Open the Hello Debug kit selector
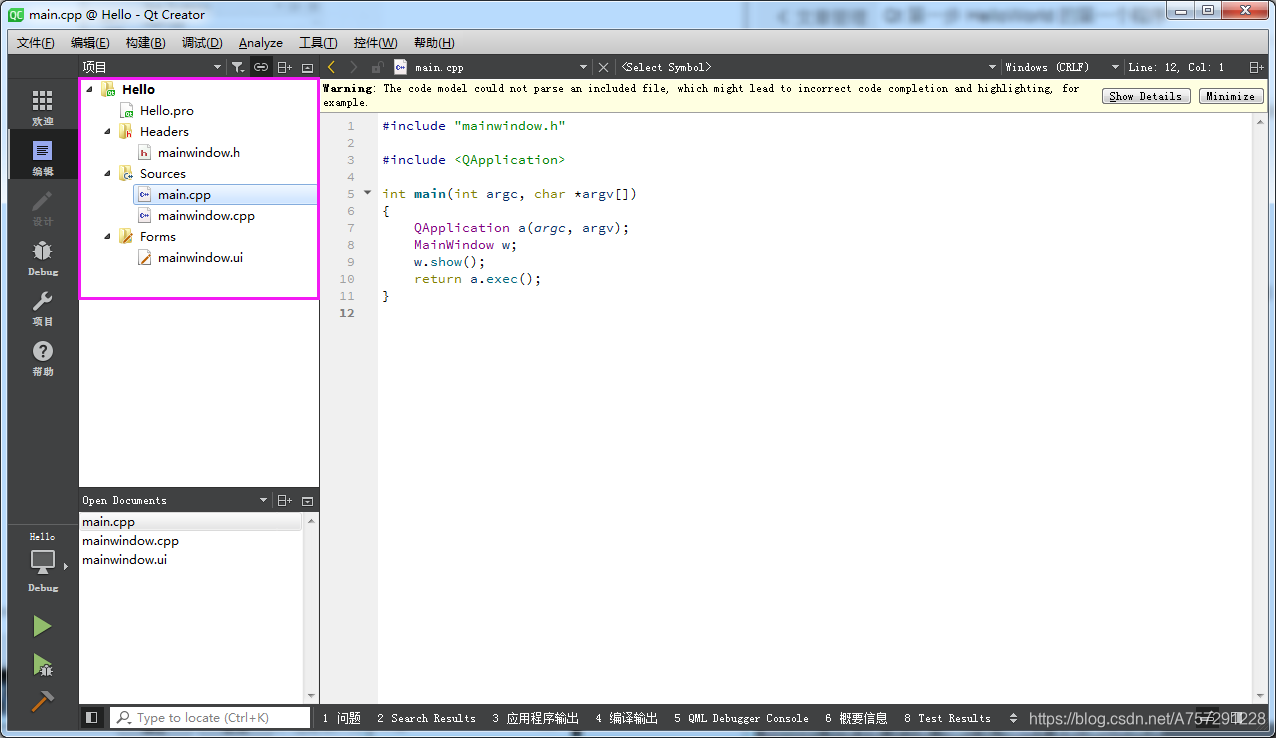 [x=42, y=562]
